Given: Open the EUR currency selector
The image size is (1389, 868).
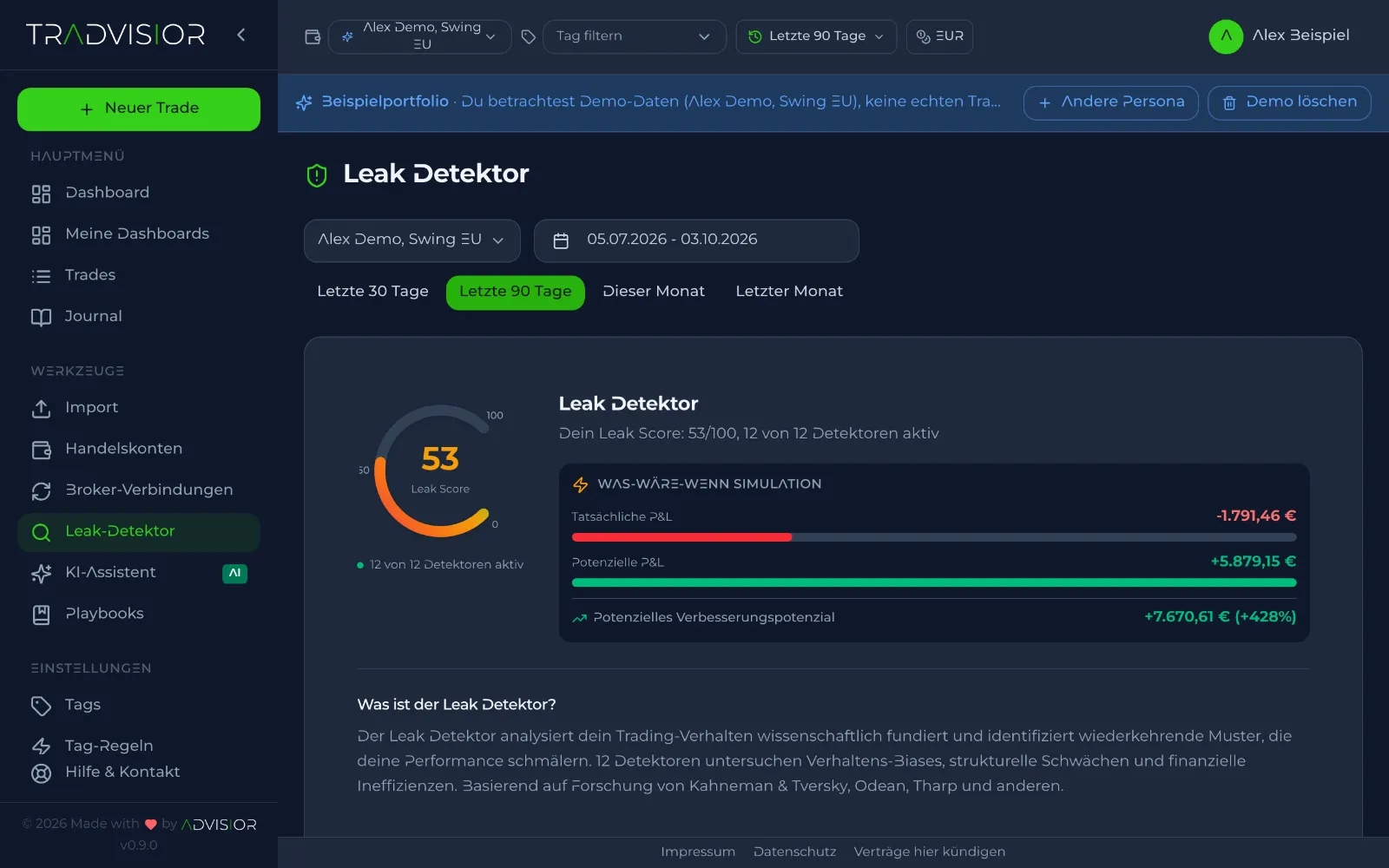Looking at the screenshot, I should (x=939, y=36).
